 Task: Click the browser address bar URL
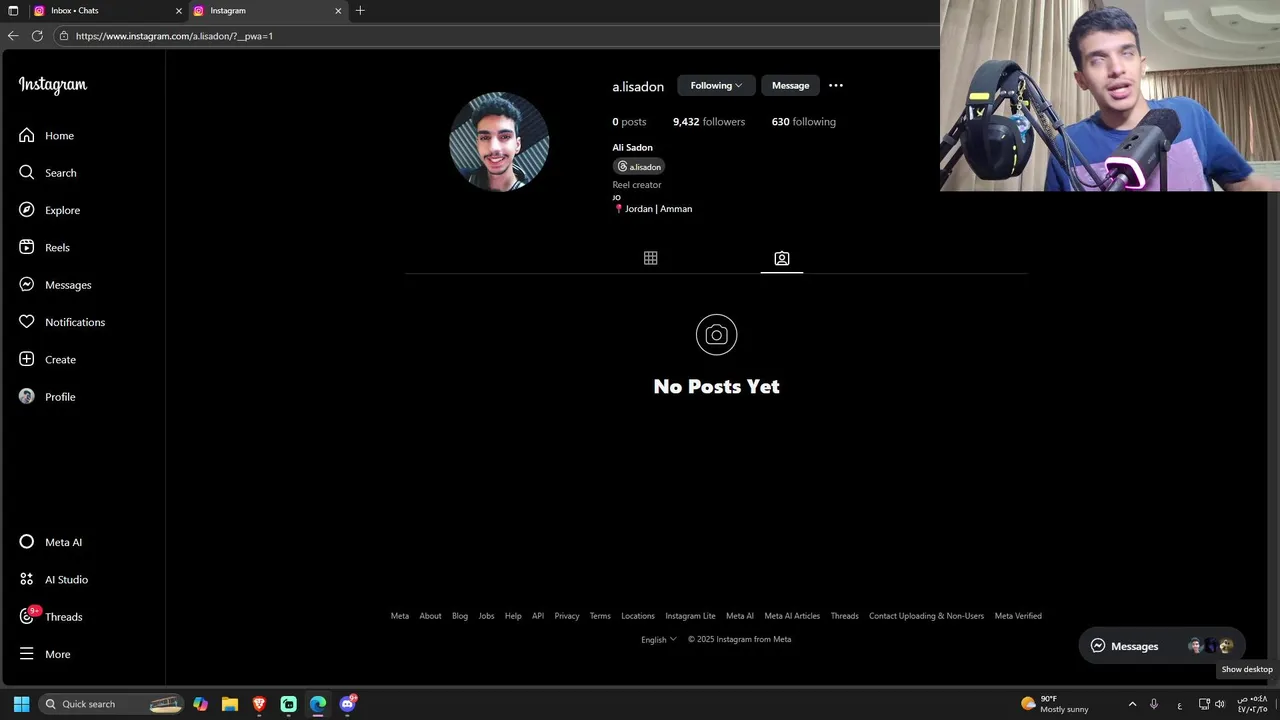(174, 36)
